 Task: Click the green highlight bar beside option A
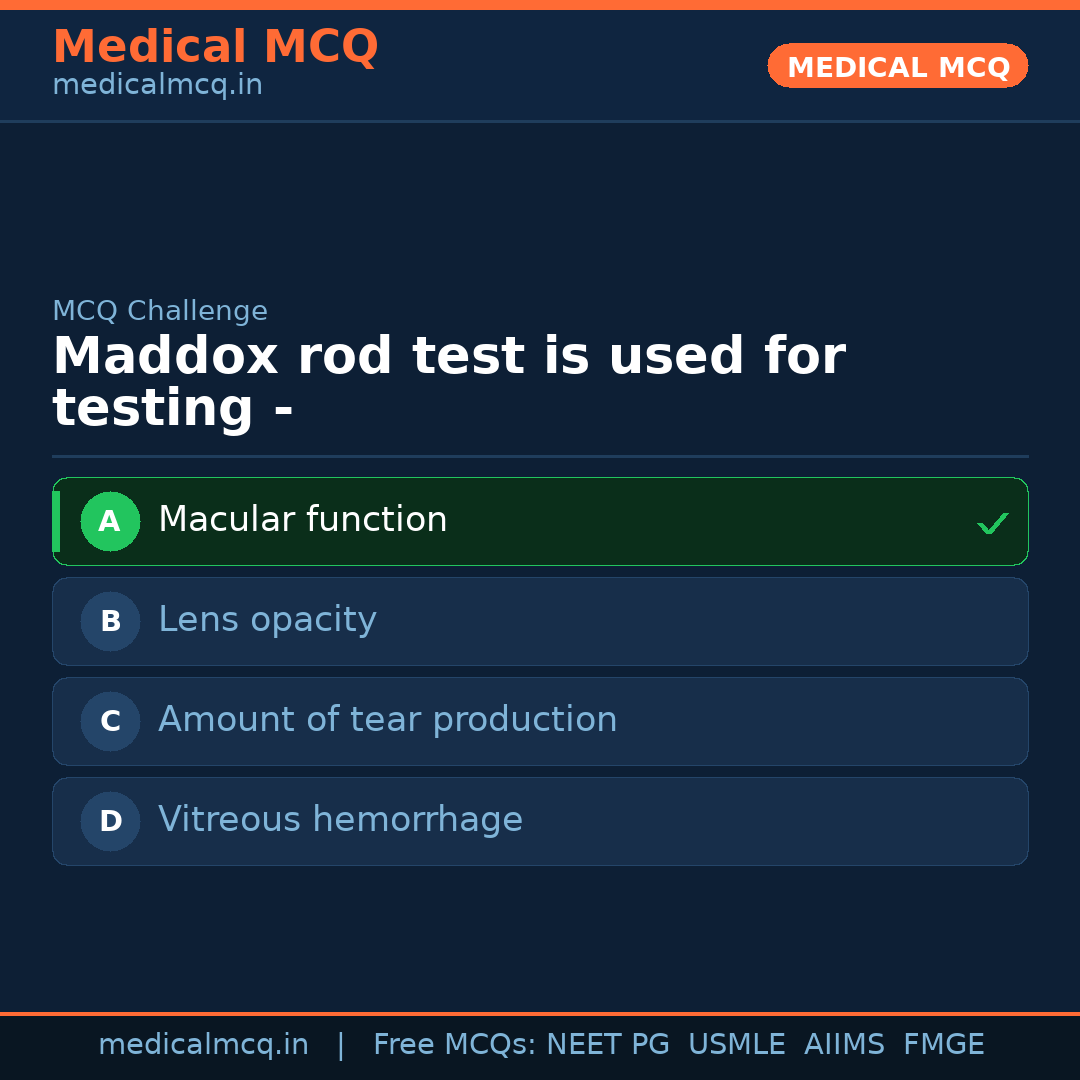57,521
